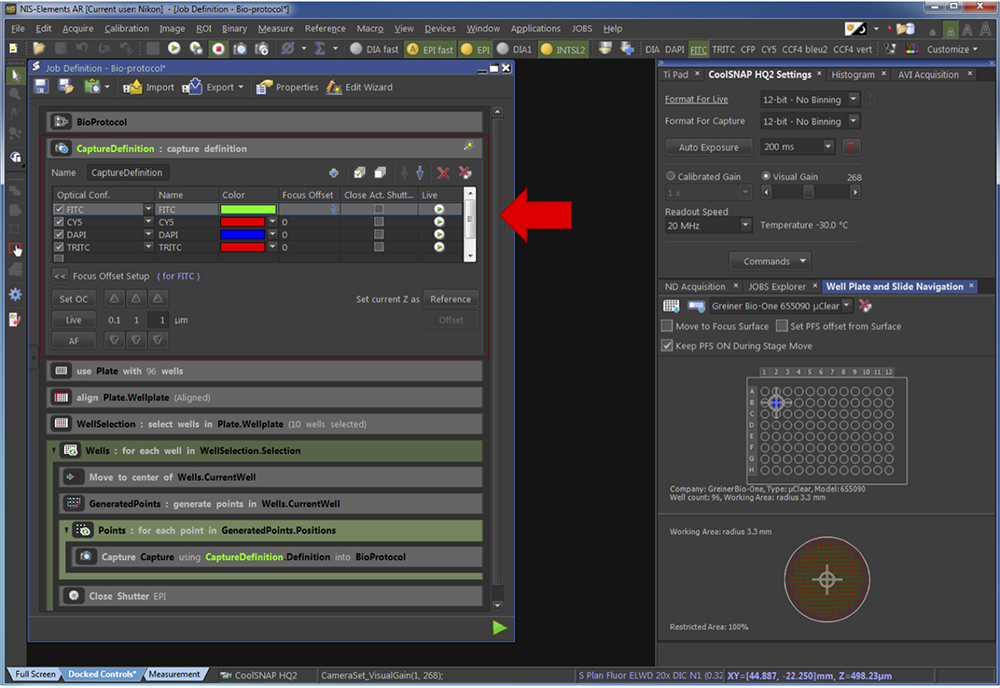Click the AF button
This screenshot has height=688, width=1000.
coord(73,341)
